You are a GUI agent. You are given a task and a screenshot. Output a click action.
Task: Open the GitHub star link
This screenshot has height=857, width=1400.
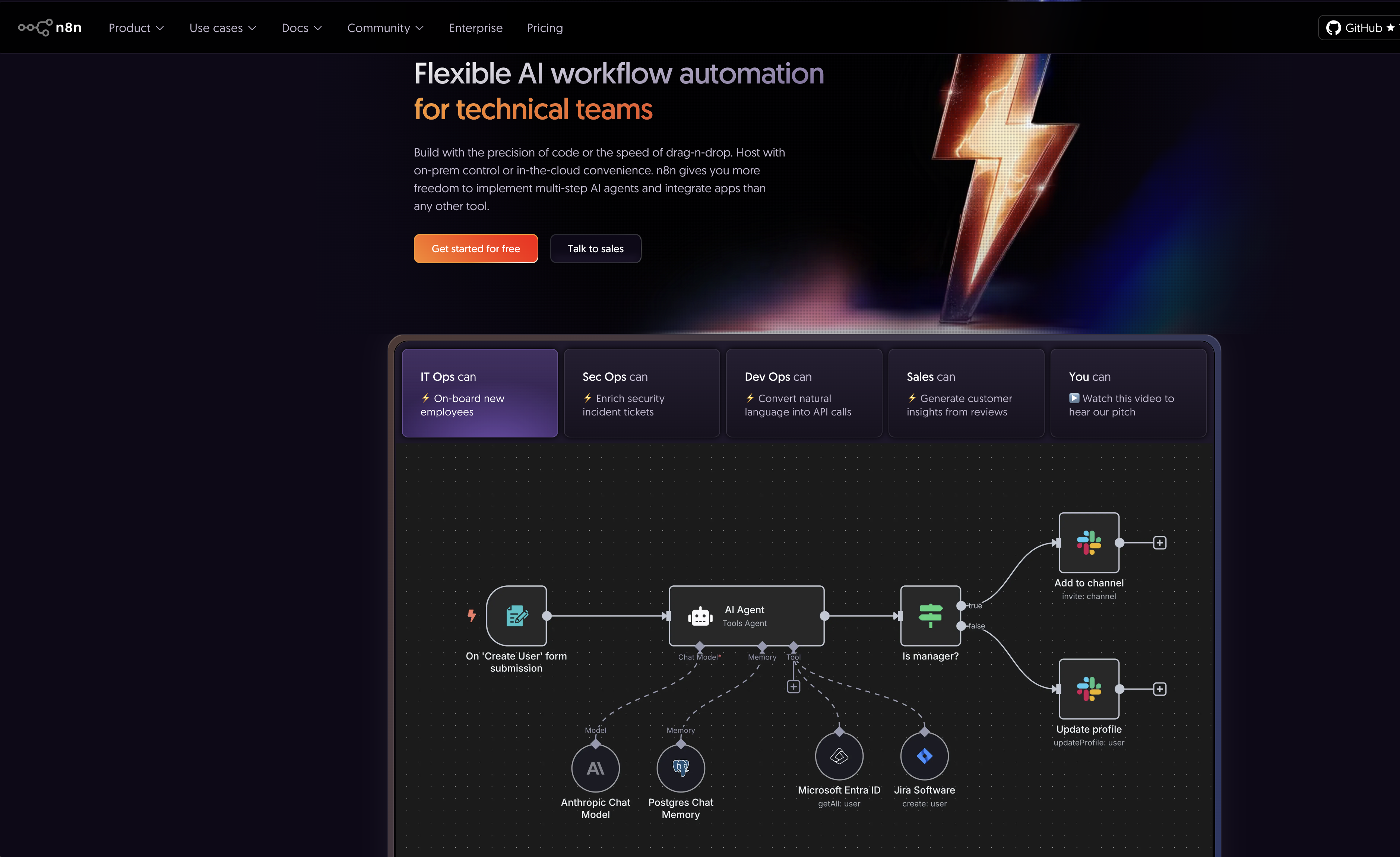1360,28
